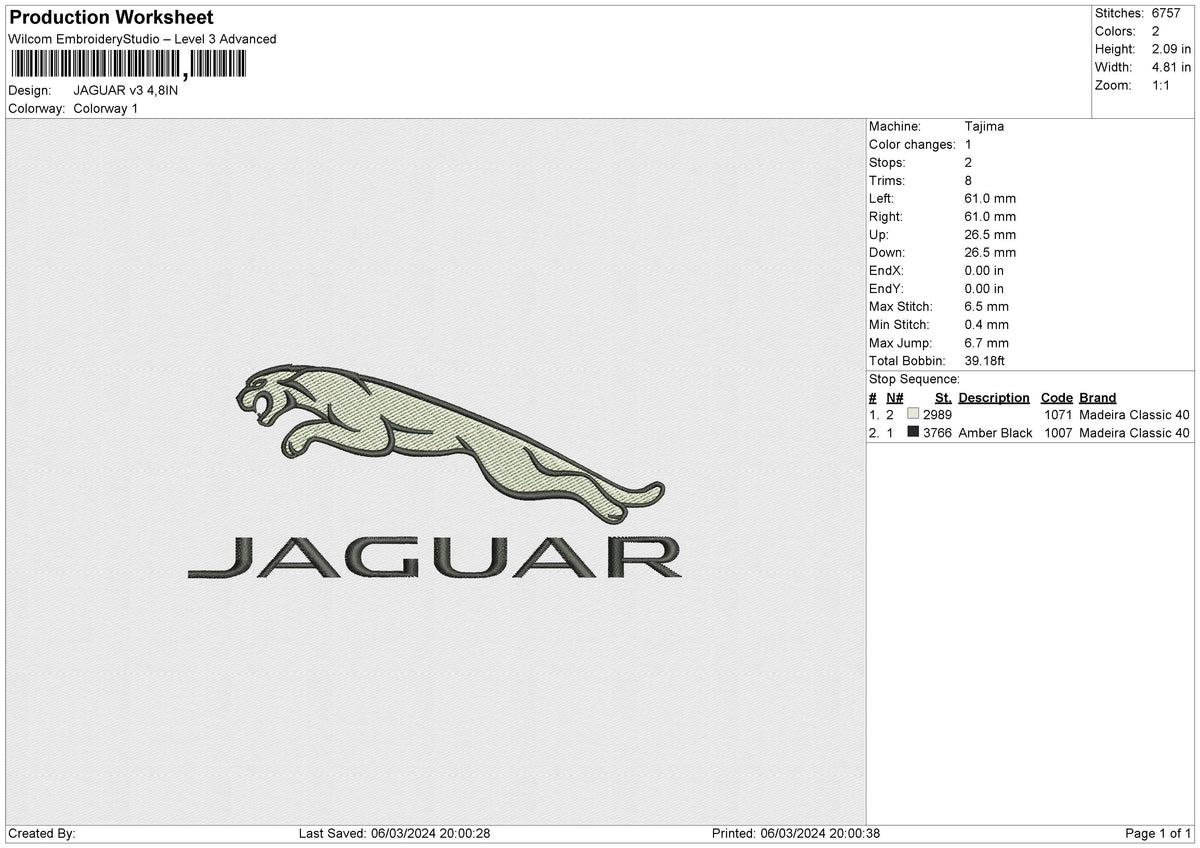Image resolution: width=1200 pixels, height=848 pixels.
Task: Click the Stop Sequence heading
Action: (914, 379)
